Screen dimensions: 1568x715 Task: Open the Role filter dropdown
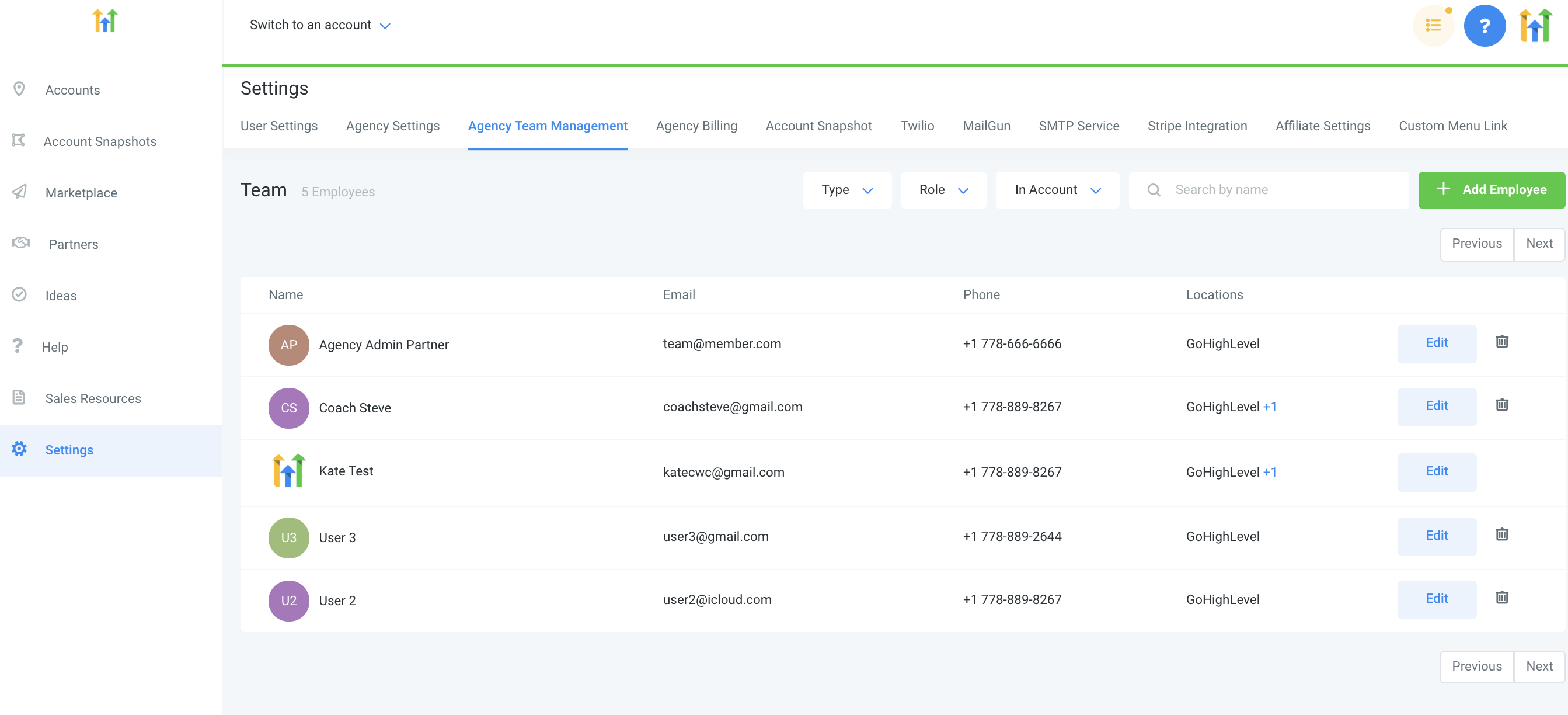[943, 190]
